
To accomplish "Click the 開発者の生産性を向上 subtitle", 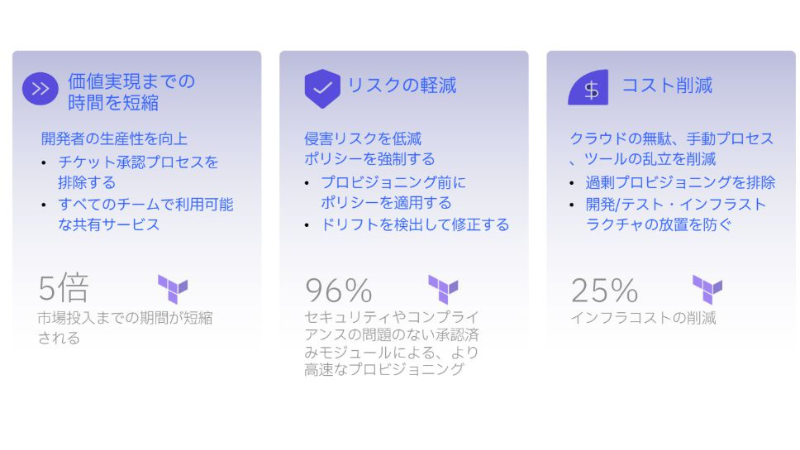I will click(114, 139).
